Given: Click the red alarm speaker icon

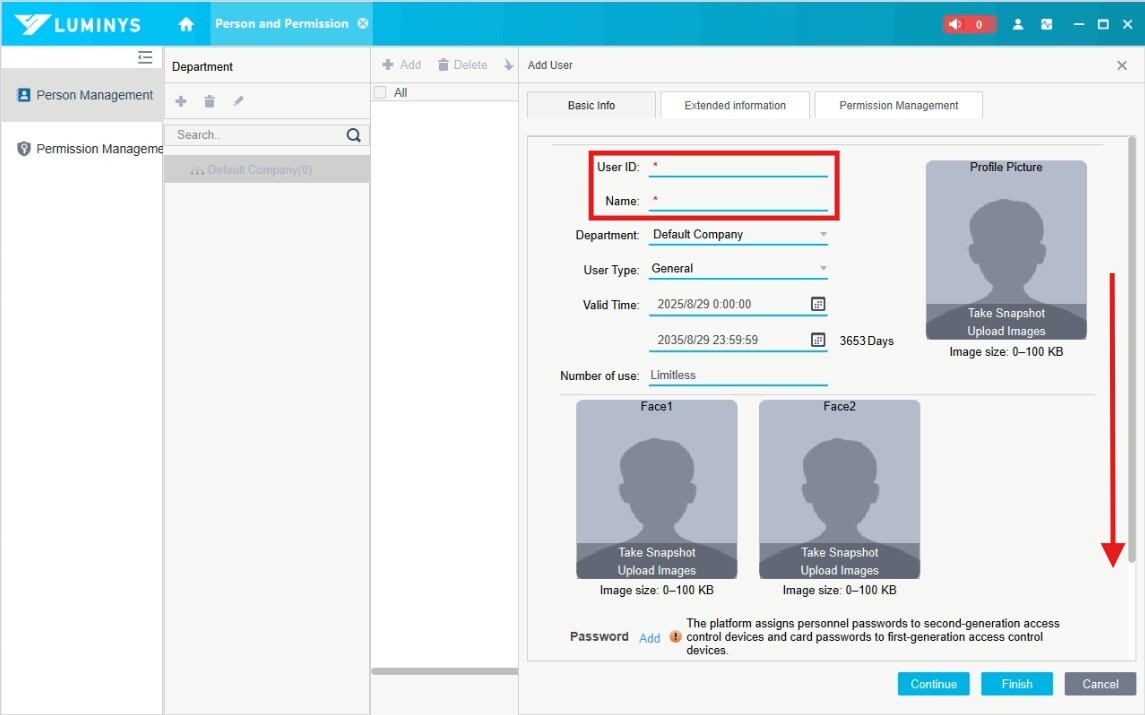Looking at the screenshot, I should [955, 24].
